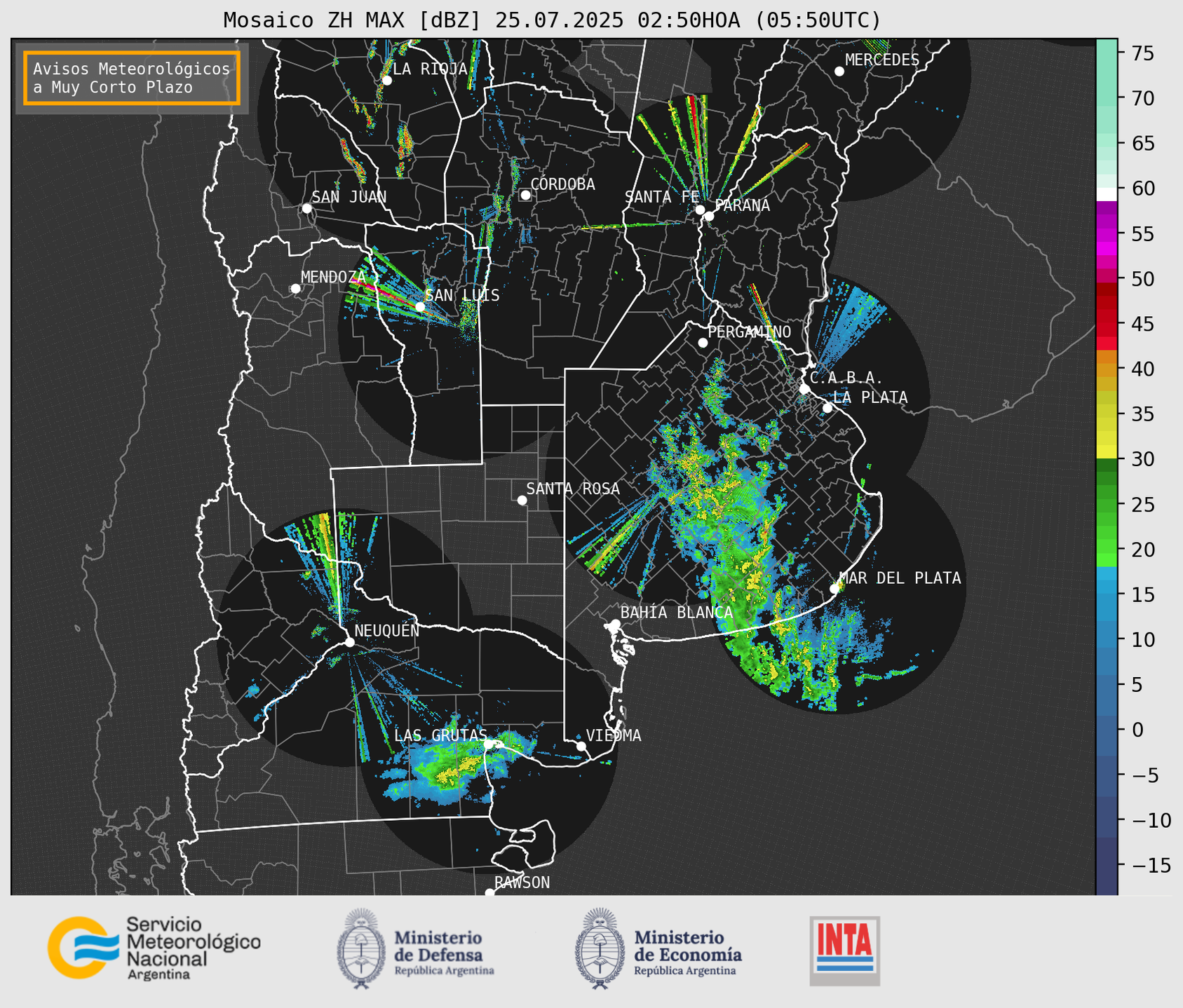1183x1008 pixels.
Task: Select the Córdoba city marker
Action: (x=525, y=195)
